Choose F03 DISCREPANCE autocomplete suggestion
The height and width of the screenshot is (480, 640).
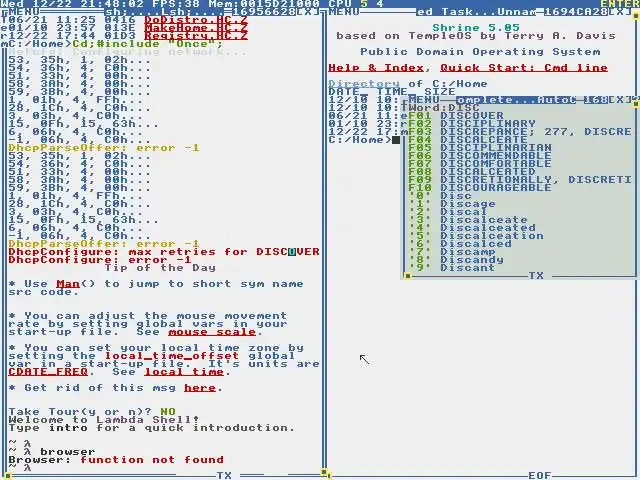coord(520,132)
